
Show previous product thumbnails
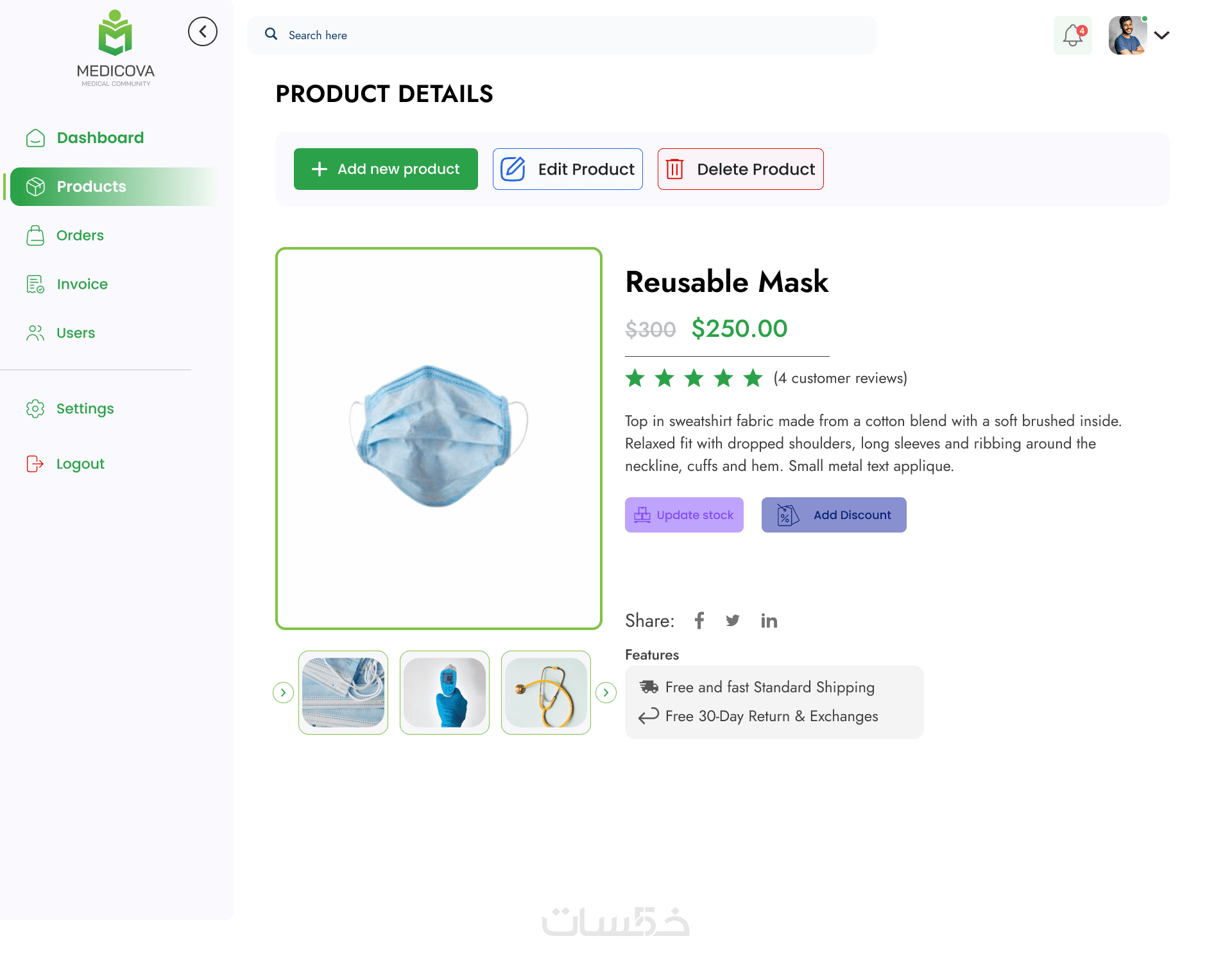283,692
